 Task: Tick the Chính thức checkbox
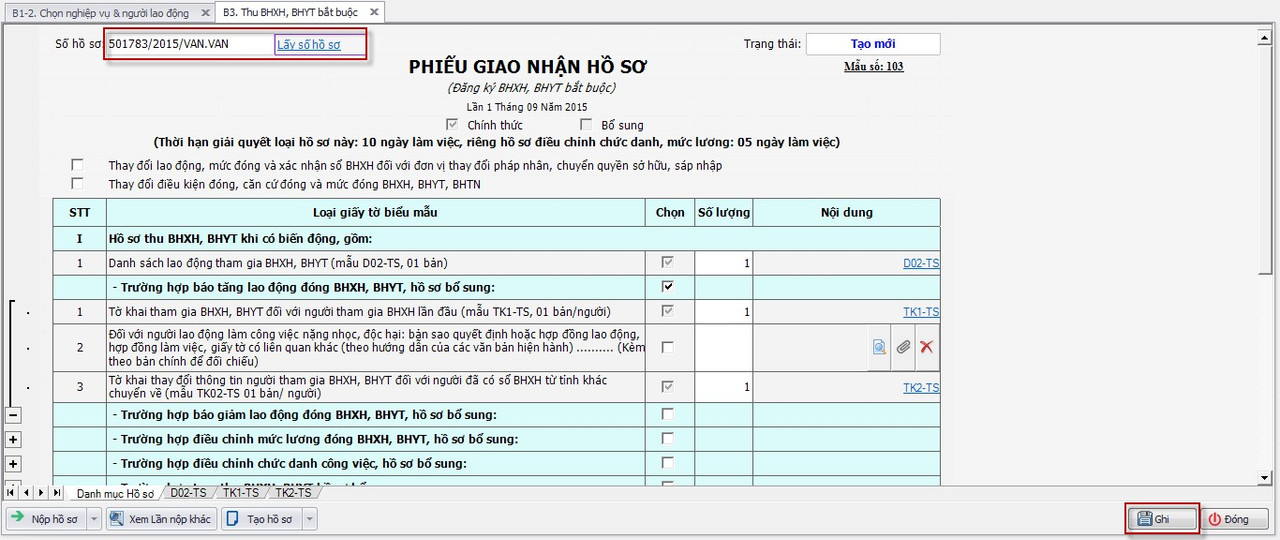(x=452, y=125)
